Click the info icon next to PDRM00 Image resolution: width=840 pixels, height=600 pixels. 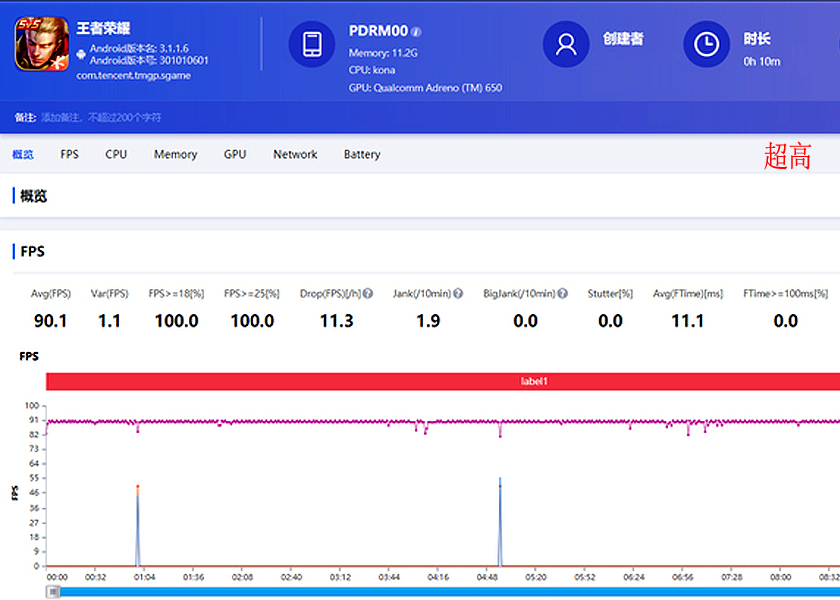click(416, 31)
